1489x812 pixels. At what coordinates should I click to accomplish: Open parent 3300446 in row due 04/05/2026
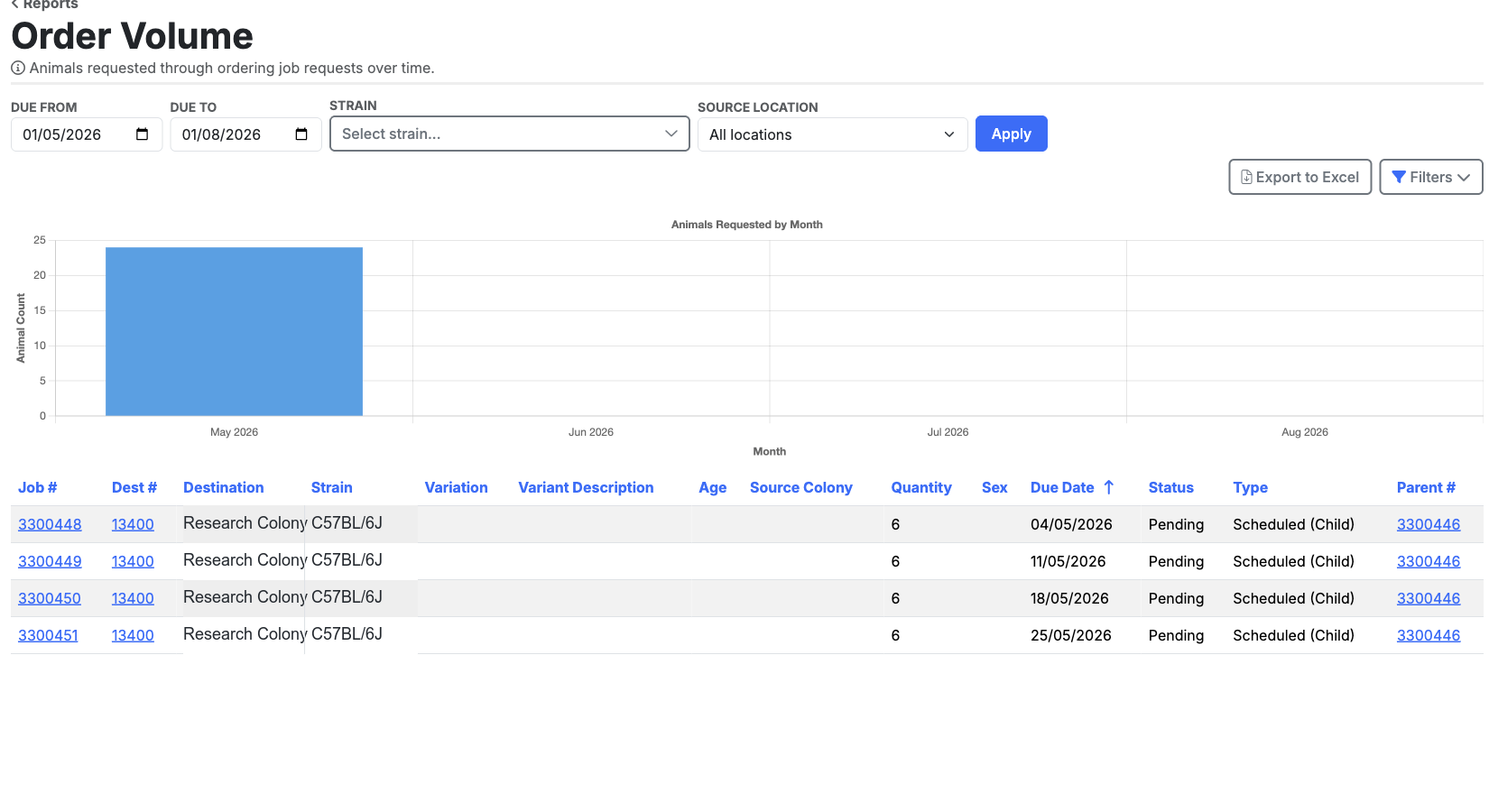(1429, 524)
